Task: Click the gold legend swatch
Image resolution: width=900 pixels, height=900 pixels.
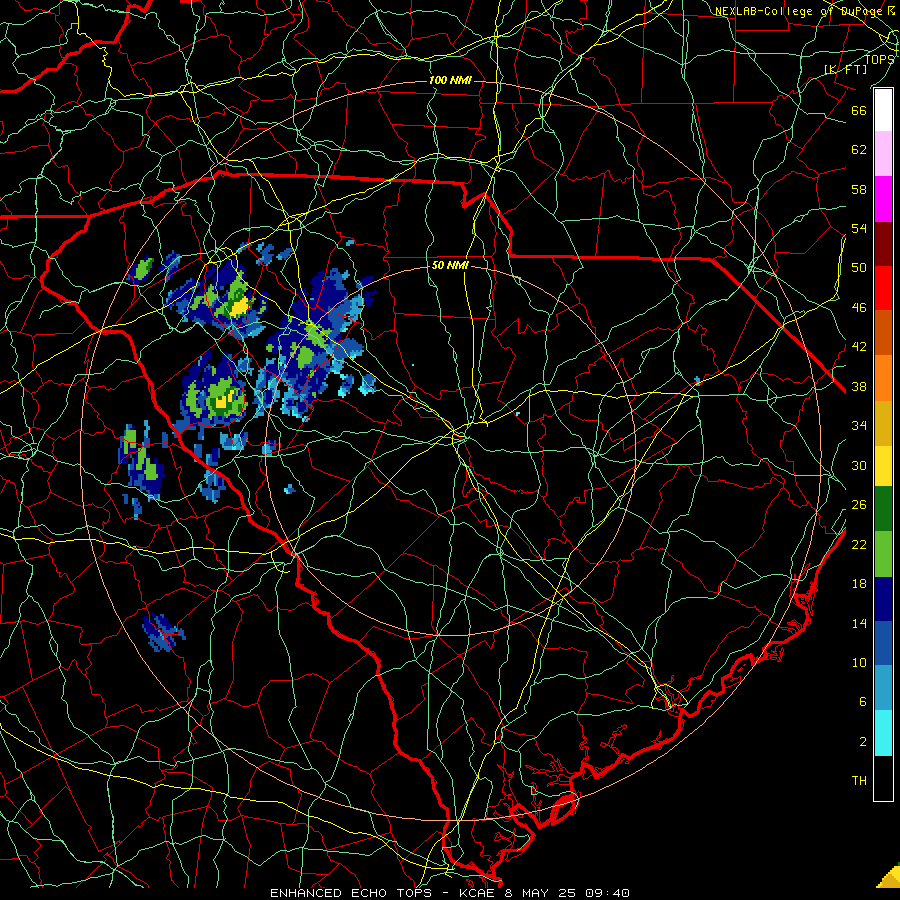Action: 883,422
